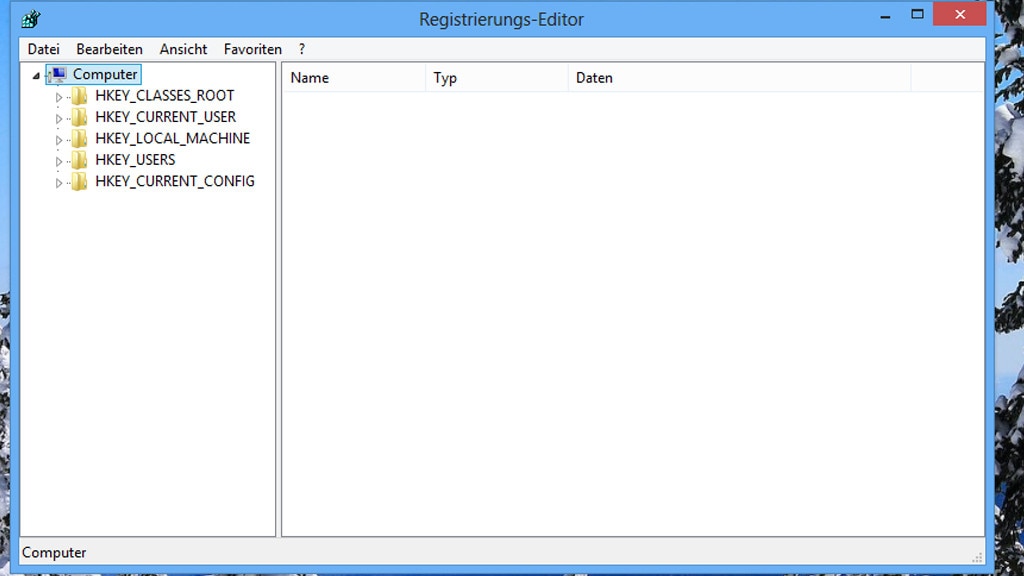The height and width of the screenshot is (576, 1024).
Task: Expand the HKEY_CLASSES_ROOT tree node
Action: tap(59, 95)
